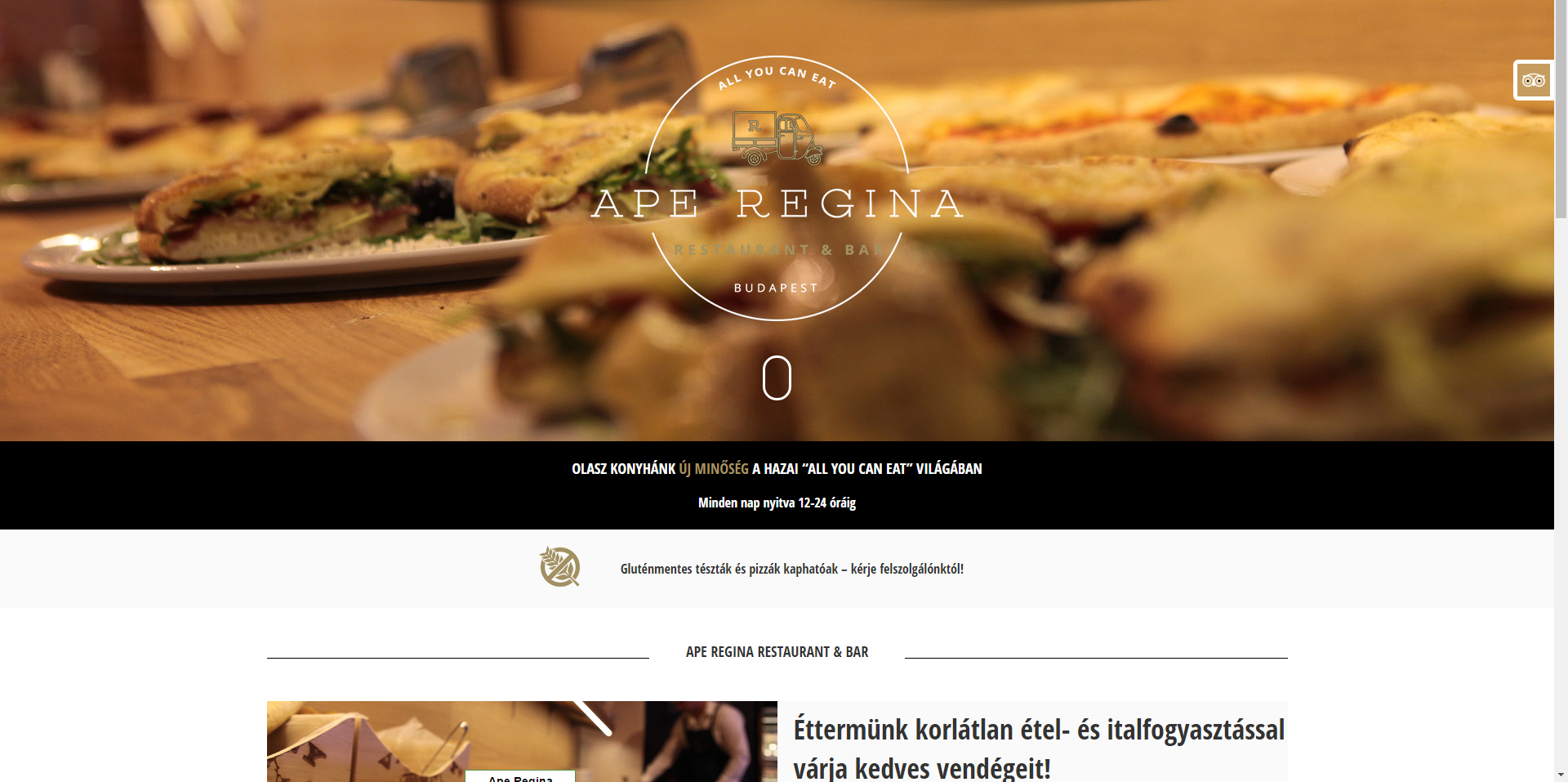
Task: Click the Ape Regina label on photo
Action: (520, 777)
